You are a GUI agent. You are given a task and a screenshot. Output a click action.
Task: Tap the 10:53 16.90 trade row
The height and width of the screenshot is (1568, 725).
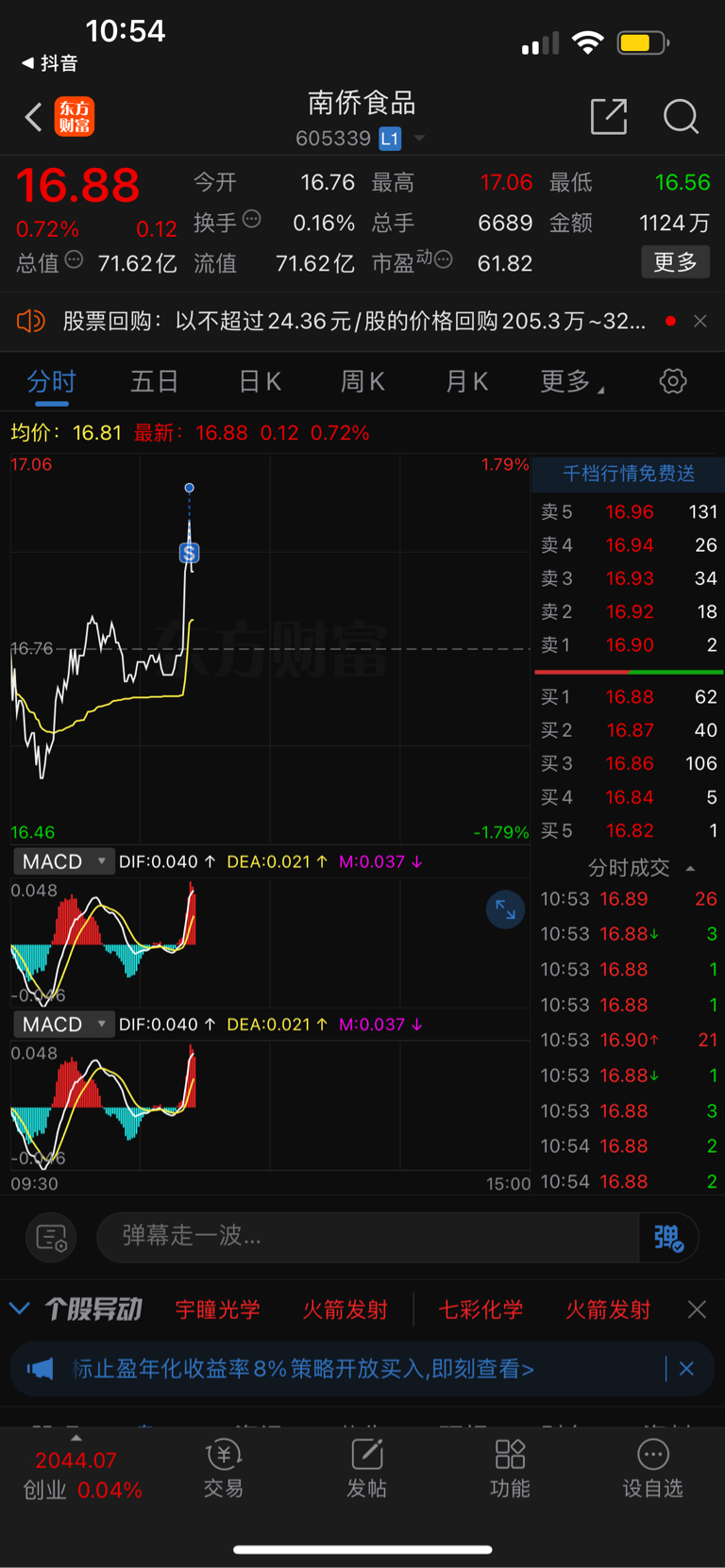click(629, 1040)
